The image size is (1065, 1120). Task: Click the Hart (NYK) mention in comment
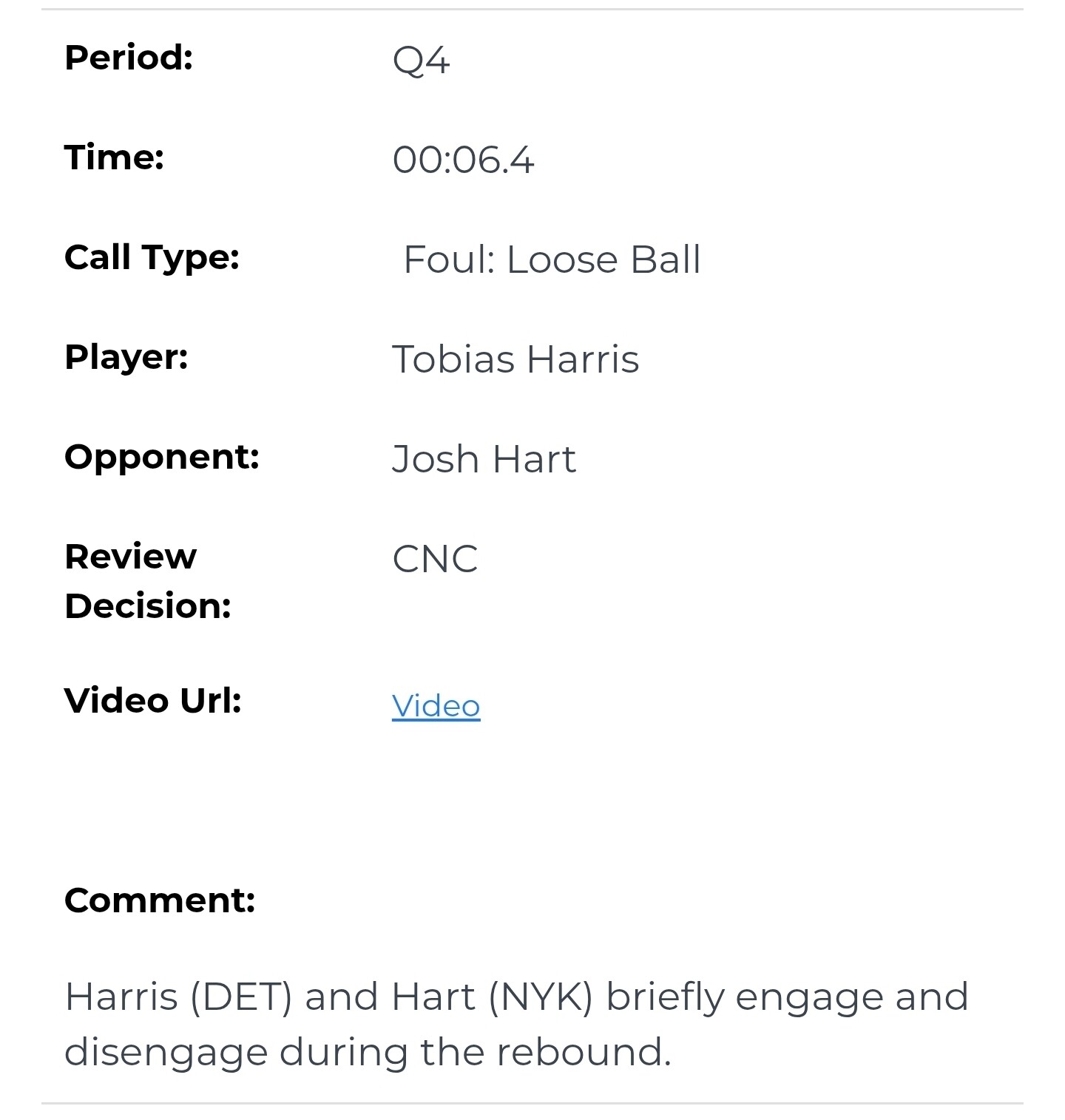coord(493,997)
